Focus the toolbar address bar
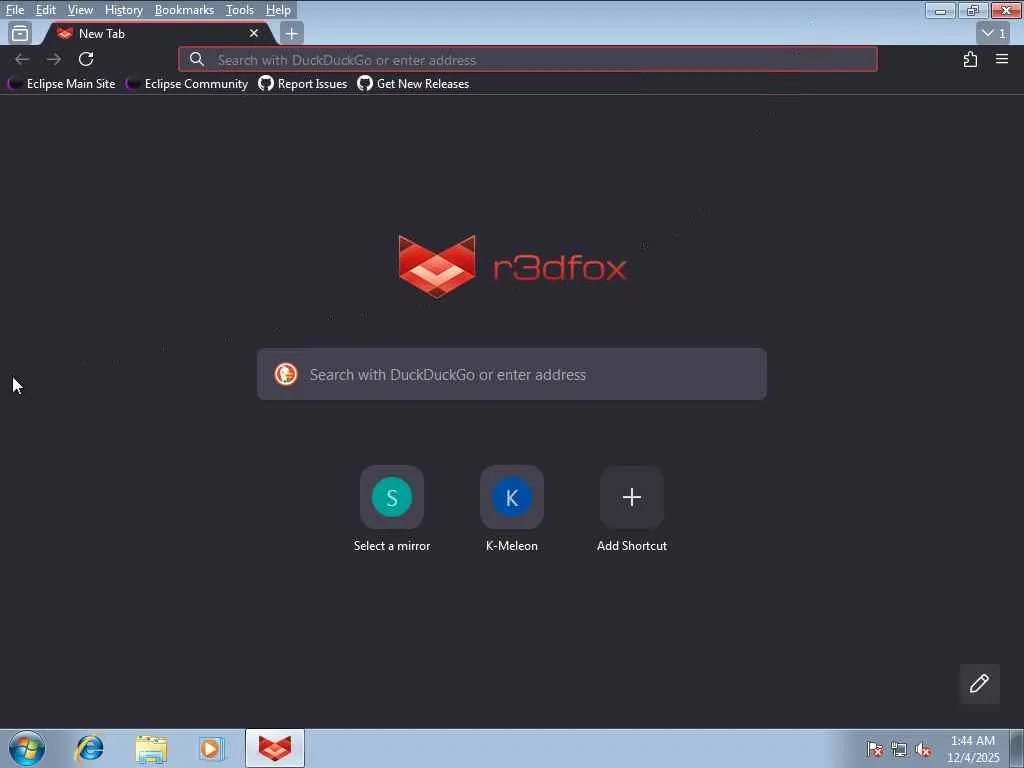The width and height of the screenshot is (1024, 768). pyautogui.click(x=528, y=59)
